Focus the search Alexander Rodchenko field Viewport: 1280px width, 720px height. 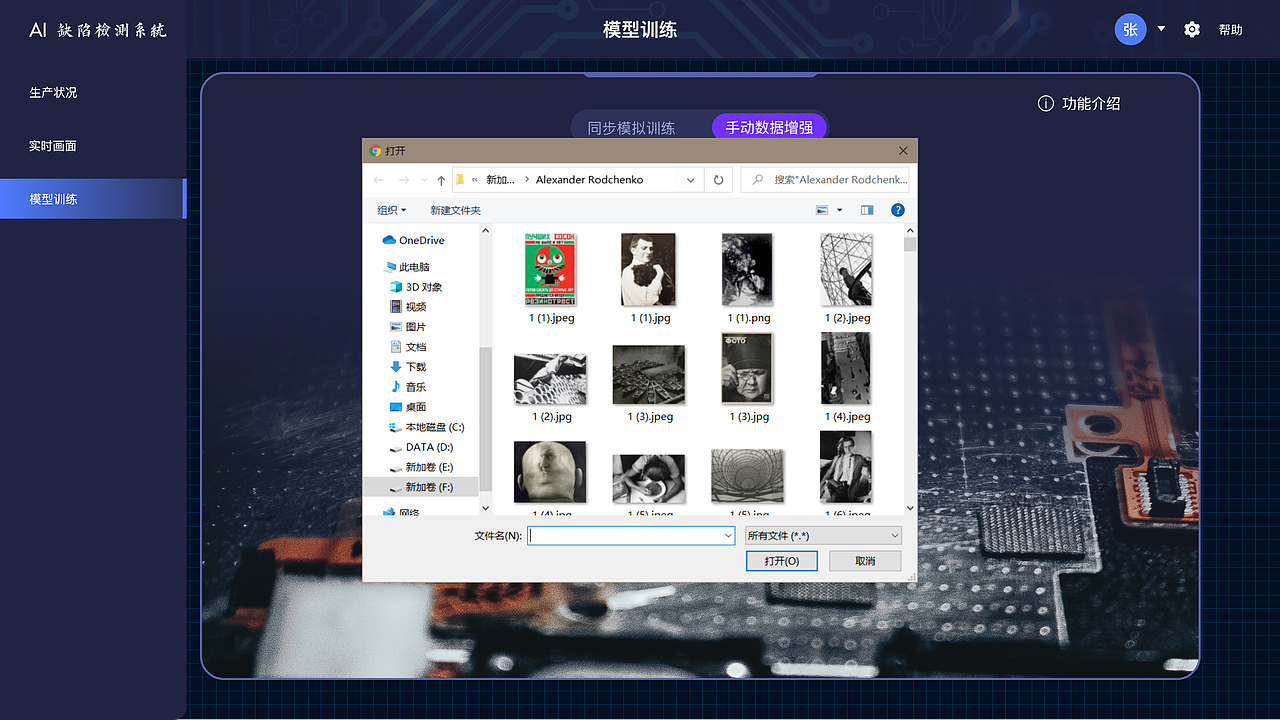[x=825, y=180]
